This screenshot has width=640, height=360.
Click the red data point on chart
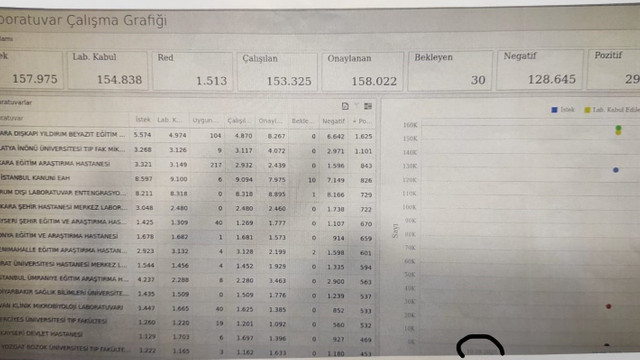tap(608, 306)
